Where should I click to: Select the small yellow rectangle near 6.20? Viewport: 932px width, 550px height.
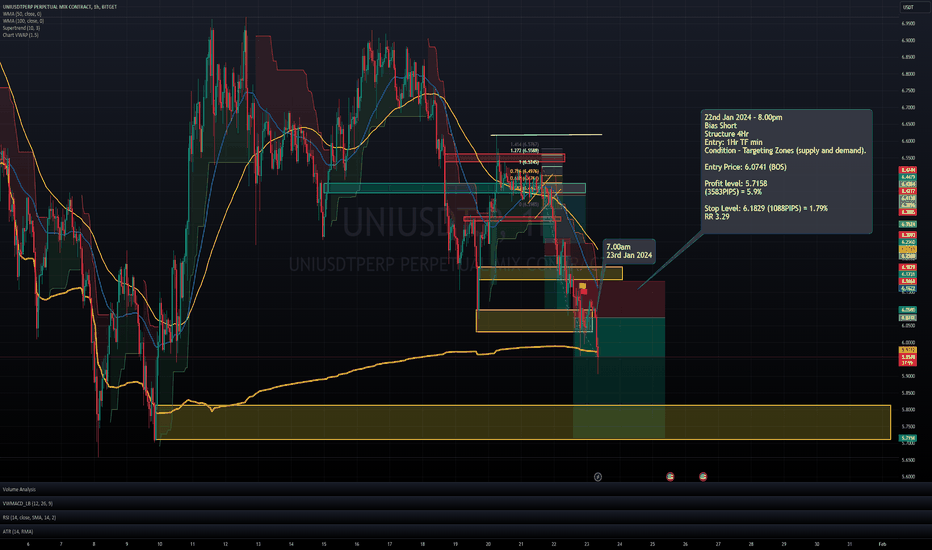point(550,274)
